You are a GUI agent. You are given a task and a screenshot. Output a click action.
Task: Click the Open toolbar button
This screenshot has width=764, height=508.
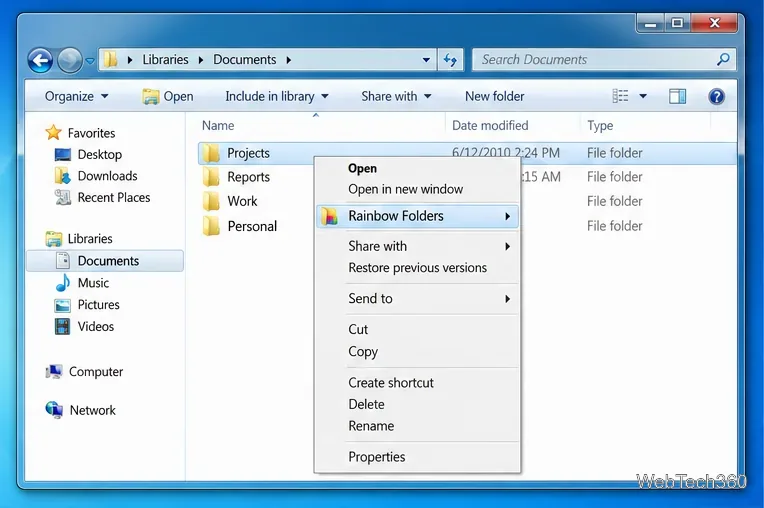(168, 96)
